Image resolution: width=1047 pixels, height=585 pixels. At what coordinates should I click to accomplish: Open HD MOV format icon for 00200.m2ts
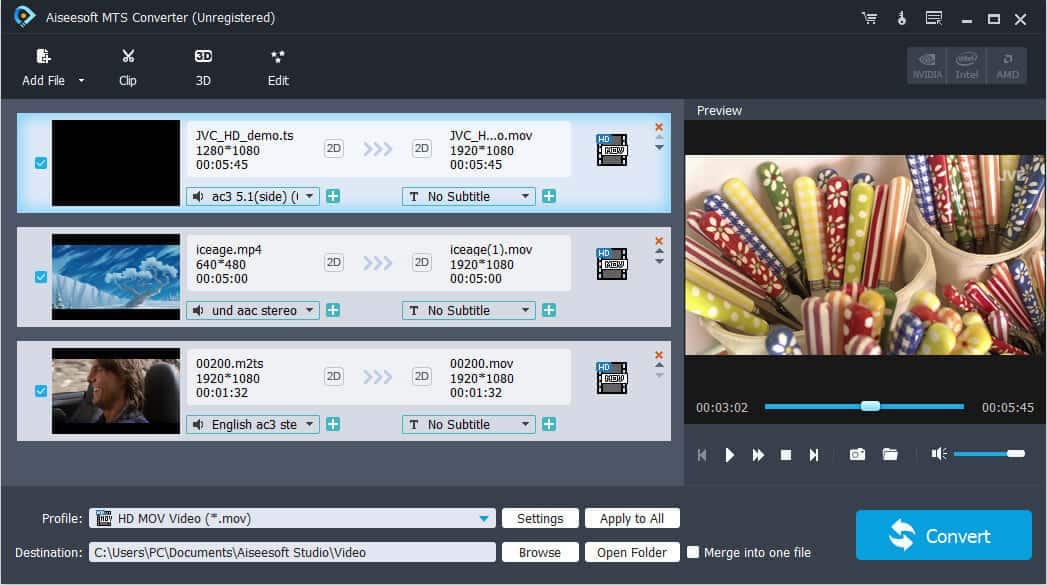click(x=612, y=378)
